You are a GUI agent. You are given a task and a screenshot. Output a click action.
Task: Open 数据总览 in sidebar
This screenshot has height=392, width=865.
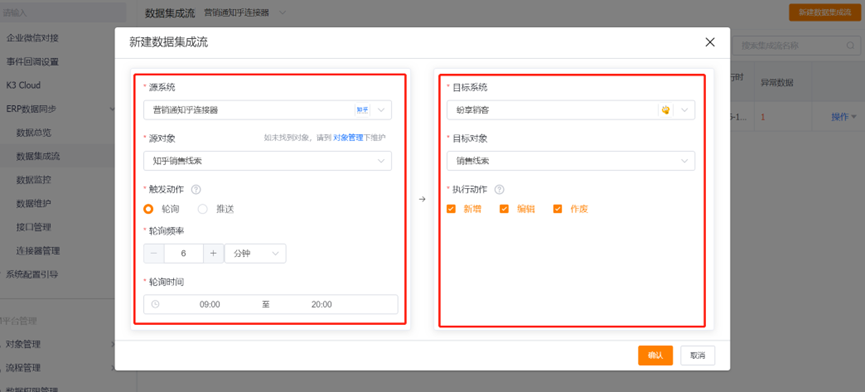coord(34,133)
